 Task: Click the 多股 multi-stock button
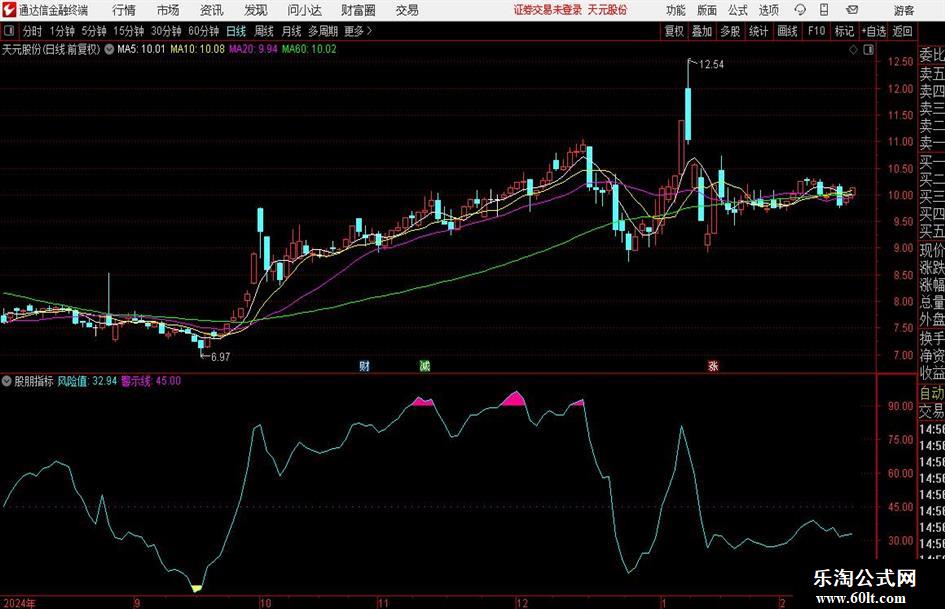[x=730, y=31]
